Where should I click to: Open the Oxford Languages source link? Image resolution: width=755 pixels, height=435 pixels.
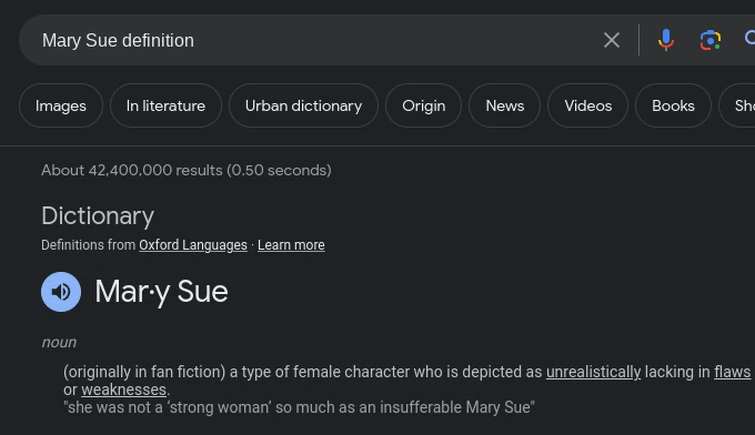(x=193, y=245)
